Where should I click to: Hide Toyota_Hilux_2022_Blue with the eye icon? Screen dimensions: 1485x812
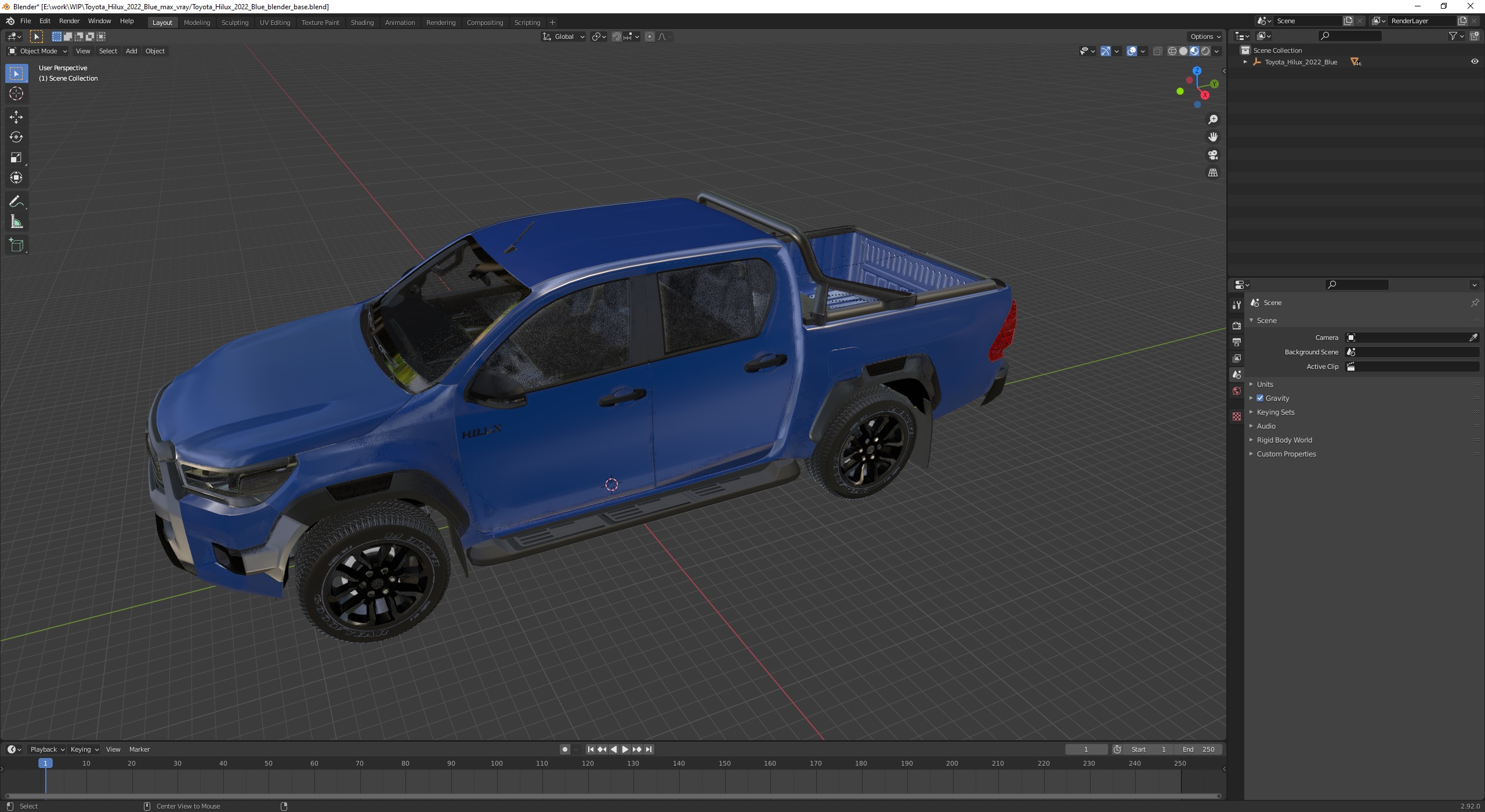(1474, 62)
